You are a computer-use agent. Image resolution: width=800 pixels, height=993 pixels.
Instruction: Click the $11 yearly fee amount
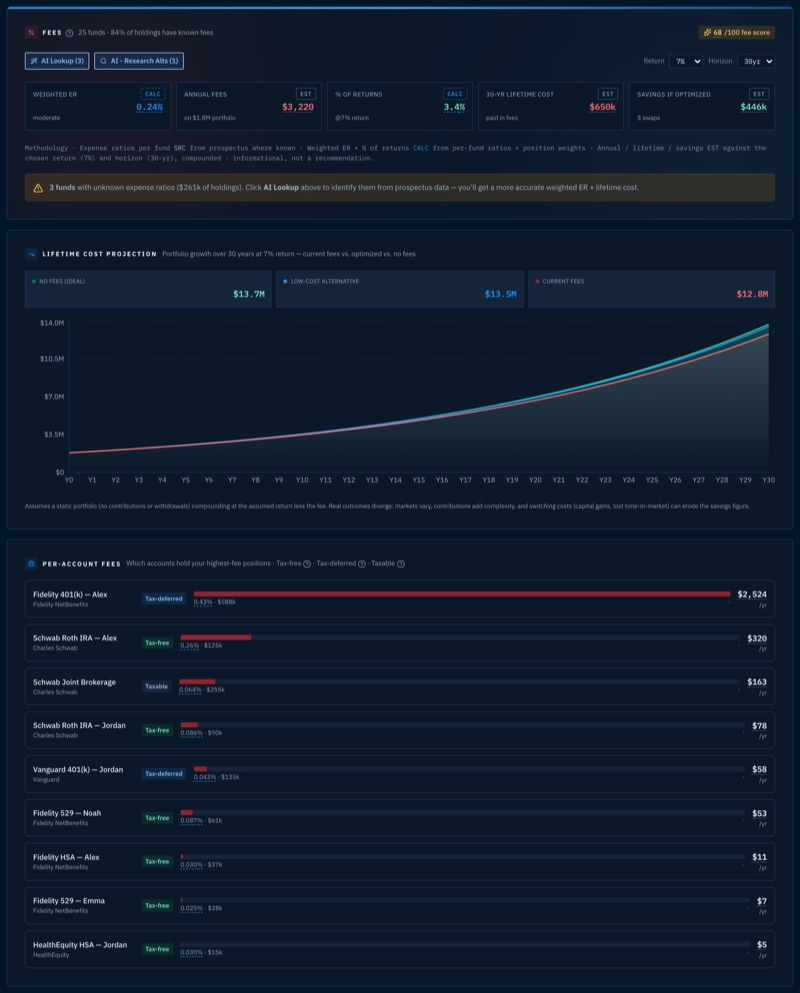[759, 857]
